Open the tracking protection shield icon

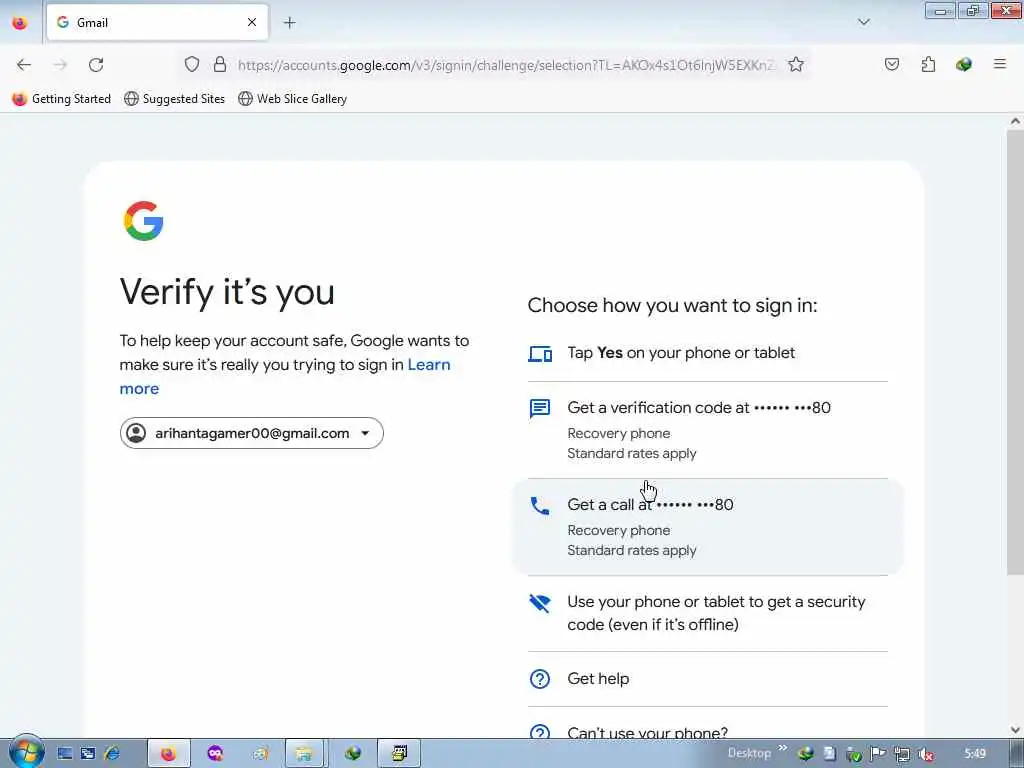pyautogui.click(x=191, y=64)
